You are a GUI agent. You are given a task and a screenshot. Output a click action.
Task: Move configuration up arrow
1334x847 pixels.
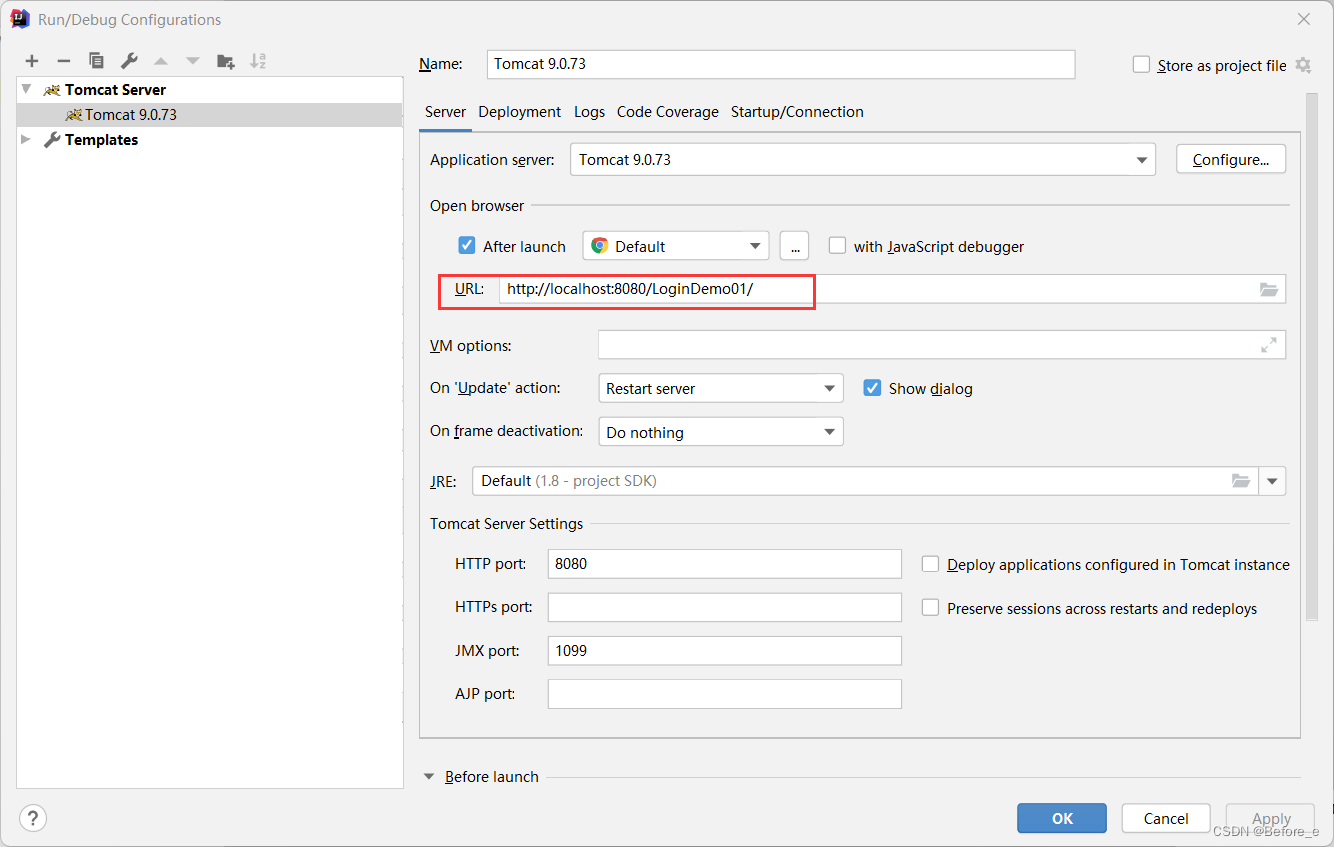pos(161,61)
